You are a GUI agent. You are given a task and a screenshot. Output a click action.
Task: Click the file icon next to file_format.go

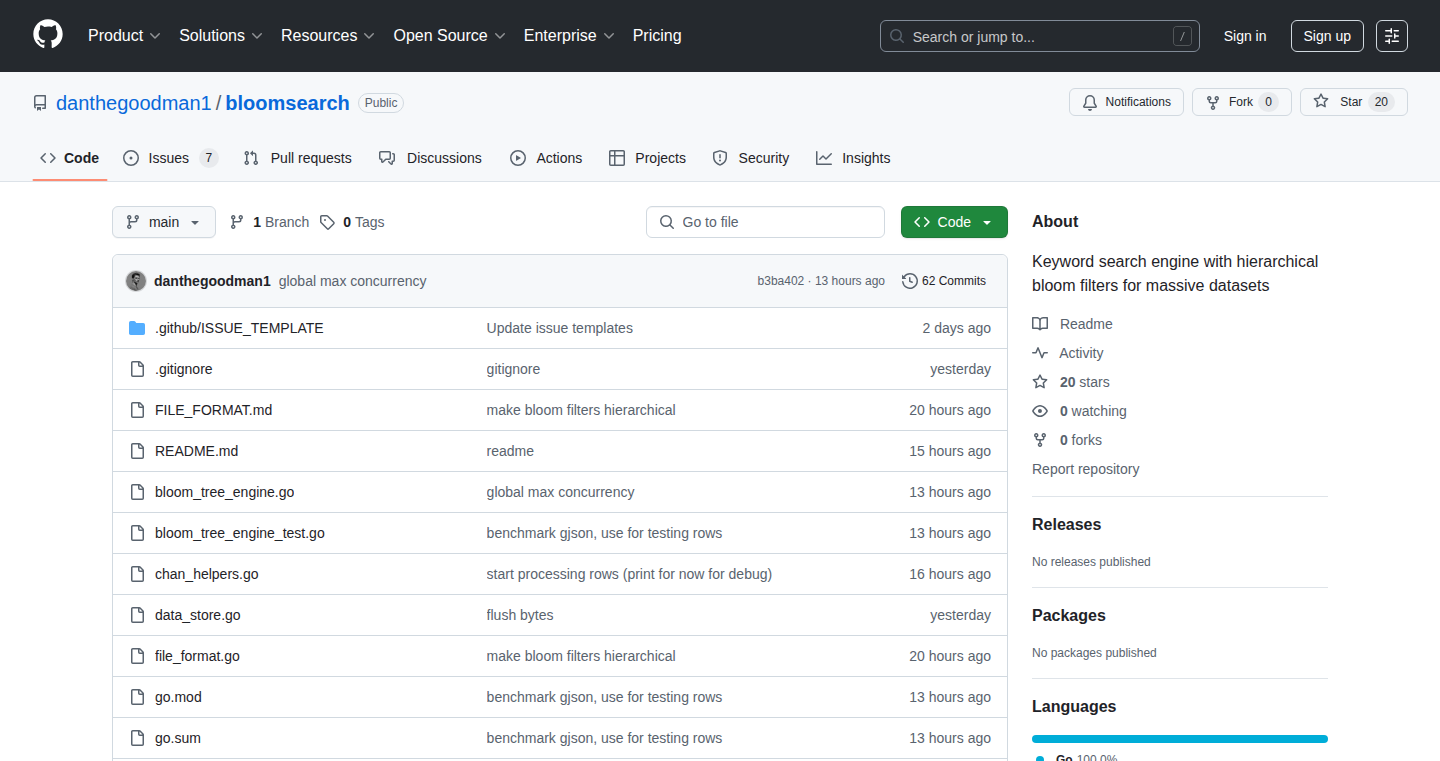[x=137, y=656]
